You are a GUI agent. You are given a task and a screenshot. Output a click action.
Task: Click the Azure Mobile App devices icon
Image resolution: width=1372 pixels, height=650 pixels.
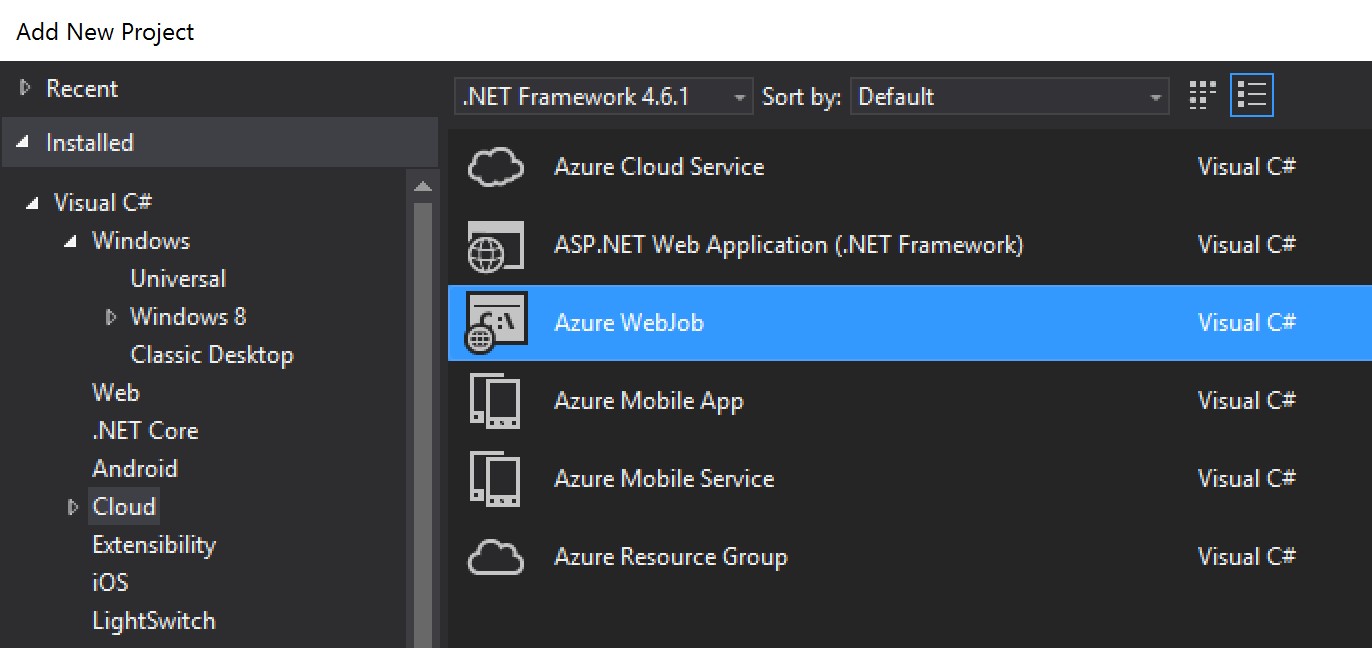[x=496, y=402]
